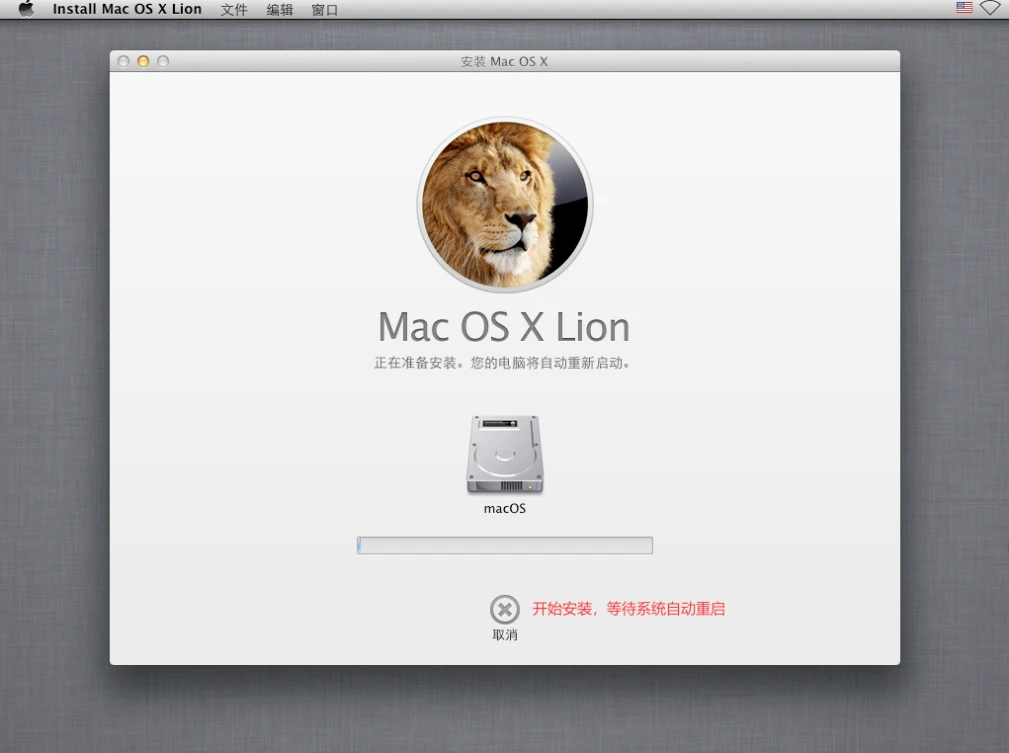Click the Wi-Fi status icon

pyautogui.click(x=990, y=8)
